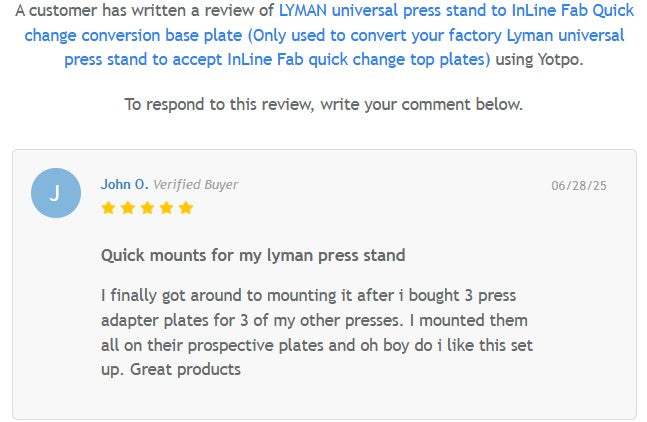Click the "To respond to this review" instruction
Viewport: 647px width, 422px height.
pyautogui.click(x=220, y=104)
